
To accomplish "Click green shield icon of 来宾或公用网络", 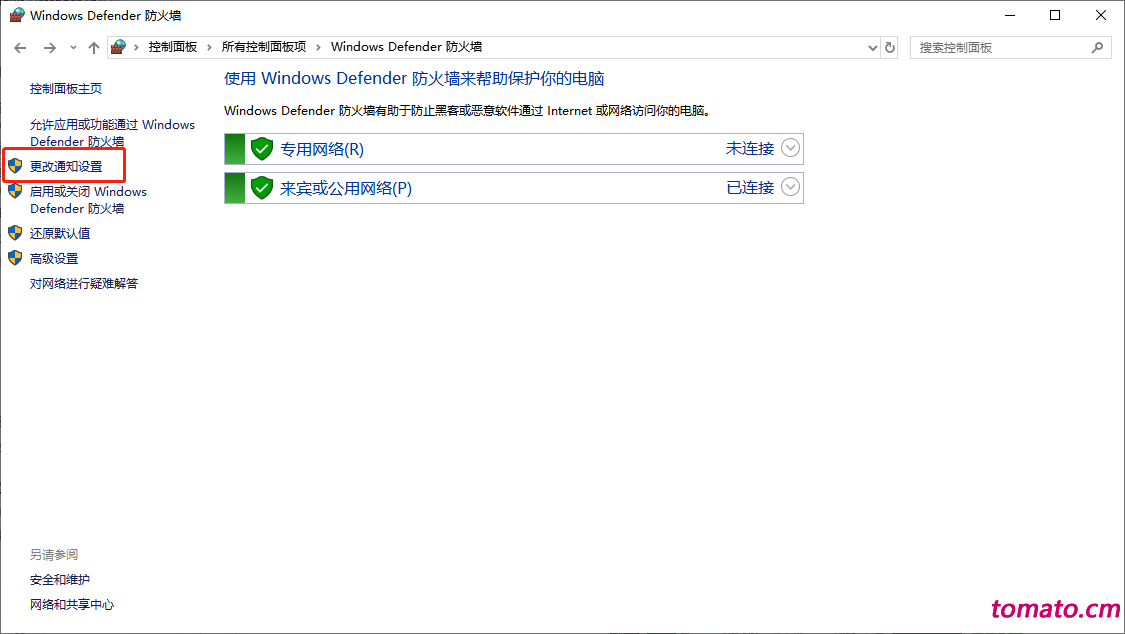I will 262,188.
